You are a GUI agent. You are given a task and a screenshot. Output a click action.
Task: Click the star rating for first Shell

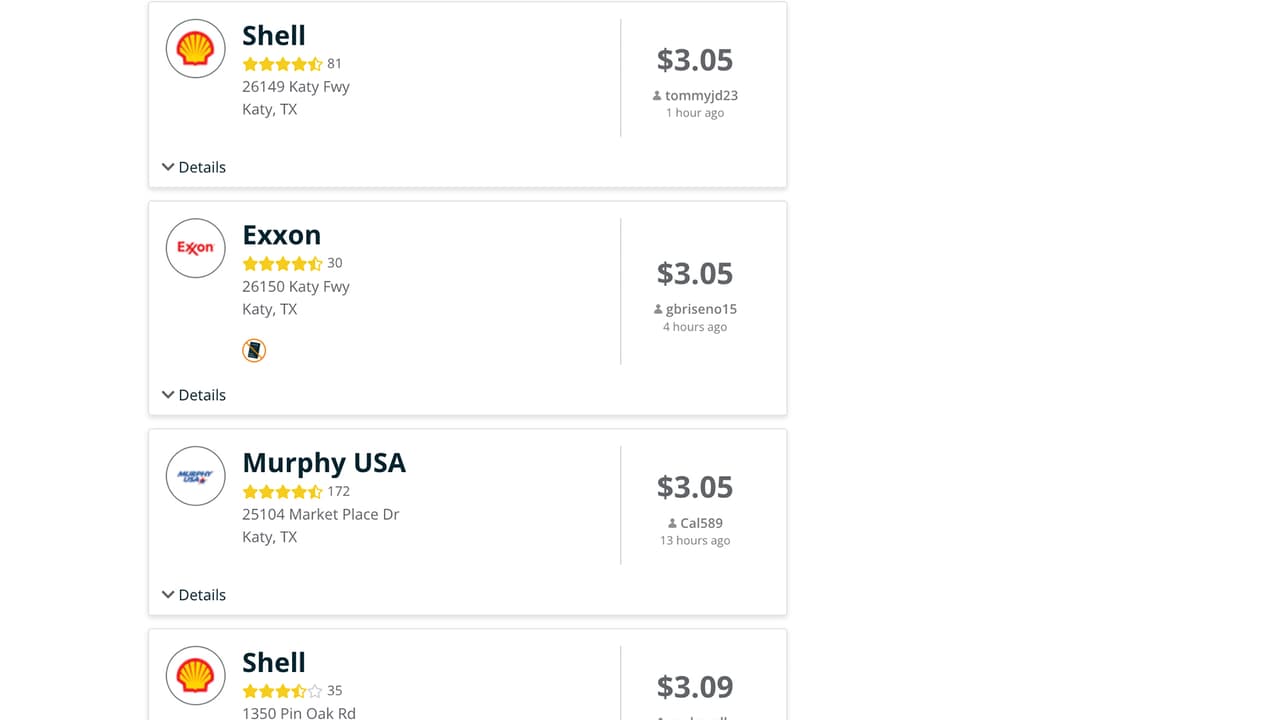[x=282, y=64]
